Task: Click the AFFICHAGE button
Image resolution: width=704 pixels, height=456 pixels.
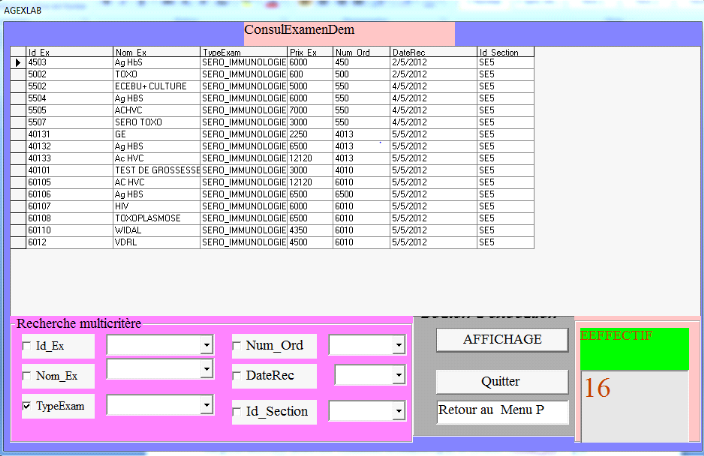Action: (502, 340)
